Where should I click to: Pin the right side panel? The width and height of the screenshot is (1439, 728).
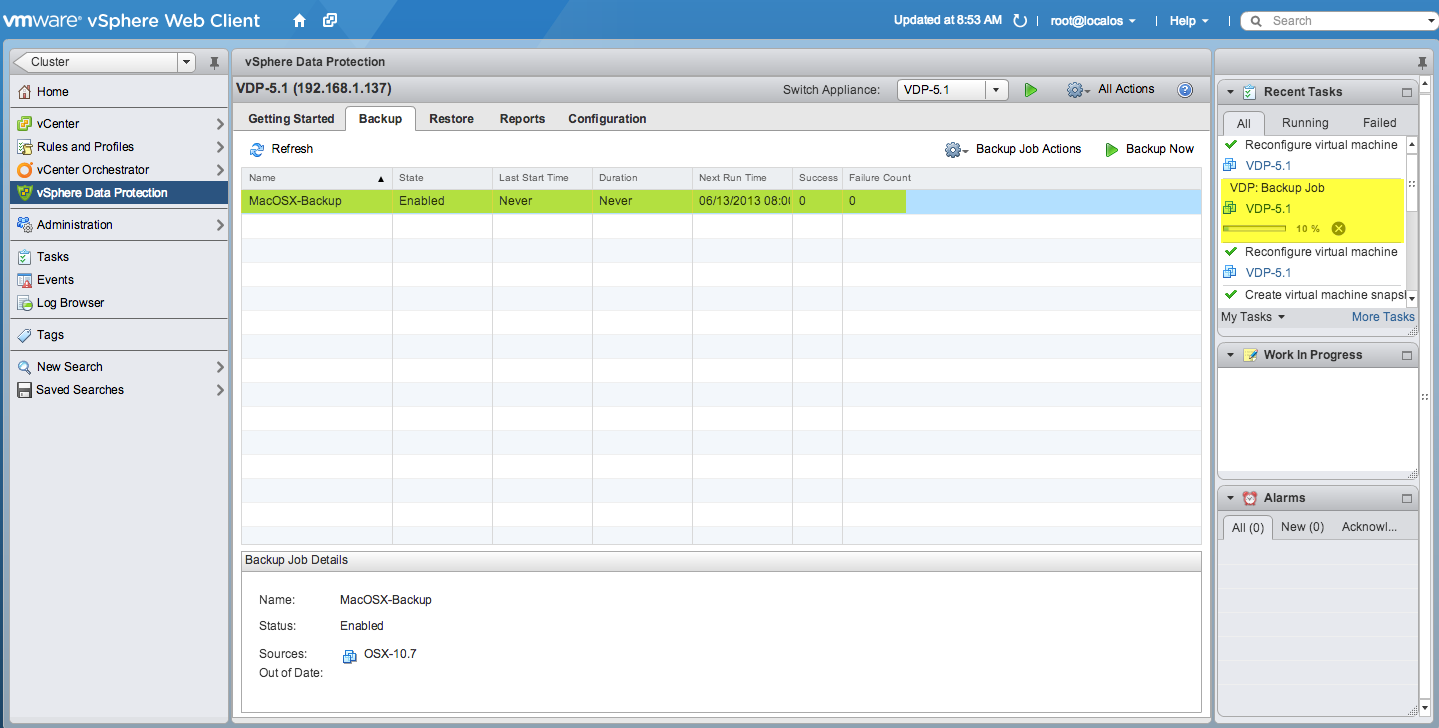tap(1423, 62)
